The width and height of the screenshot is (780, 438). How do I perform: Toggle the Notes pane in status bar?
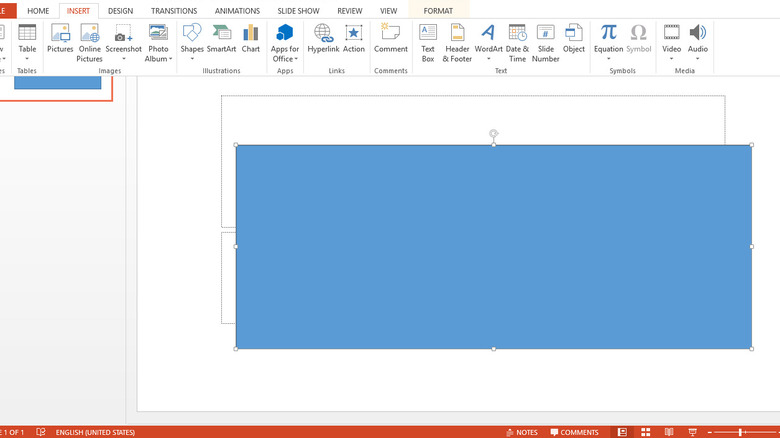pos(520,432)
